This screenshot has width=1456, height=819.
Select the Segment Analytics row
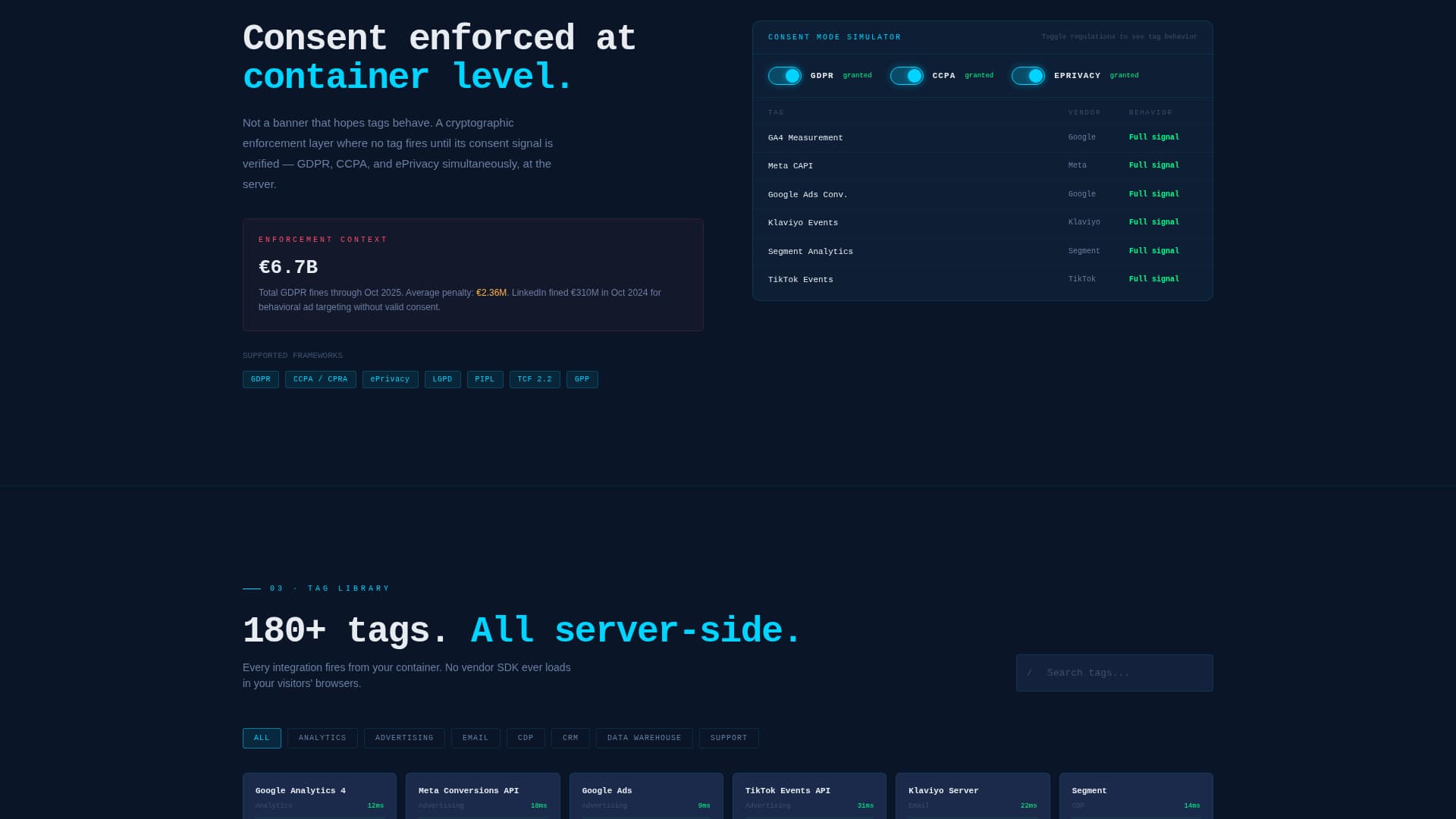[x=982, y=252]
